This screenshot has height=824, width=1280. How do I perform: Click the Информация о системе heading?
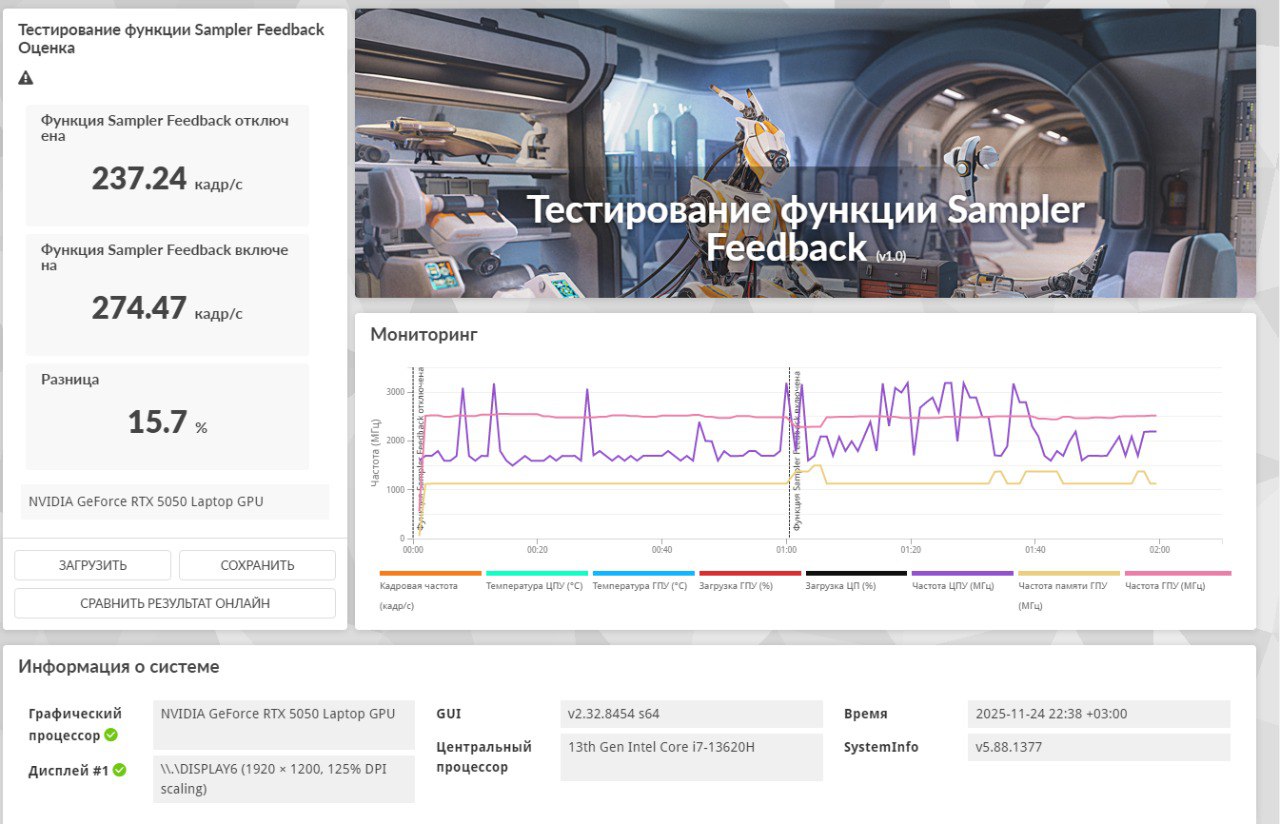pyautogui.click(x=119, y=667)
